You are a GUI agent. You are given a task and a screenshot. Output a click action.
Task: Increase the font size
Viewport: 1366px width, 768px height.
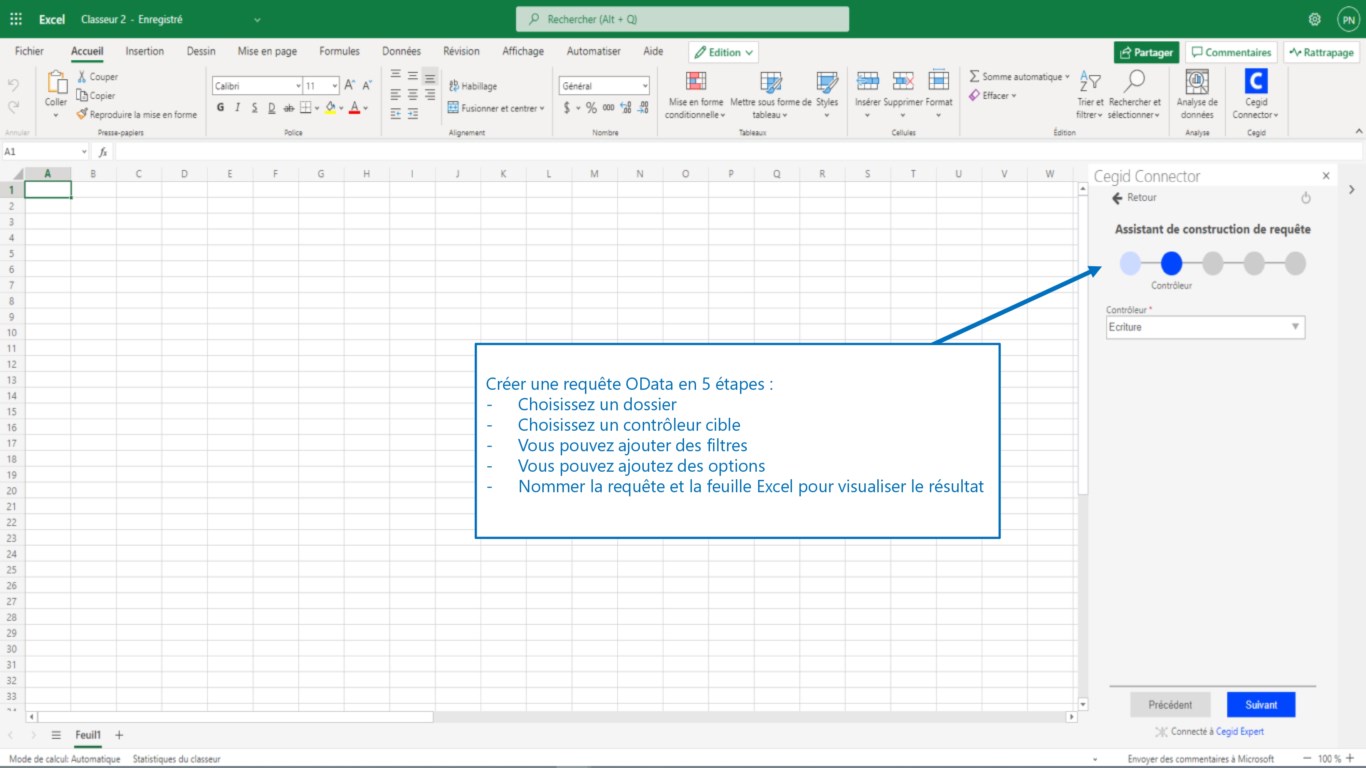point(350,86)
